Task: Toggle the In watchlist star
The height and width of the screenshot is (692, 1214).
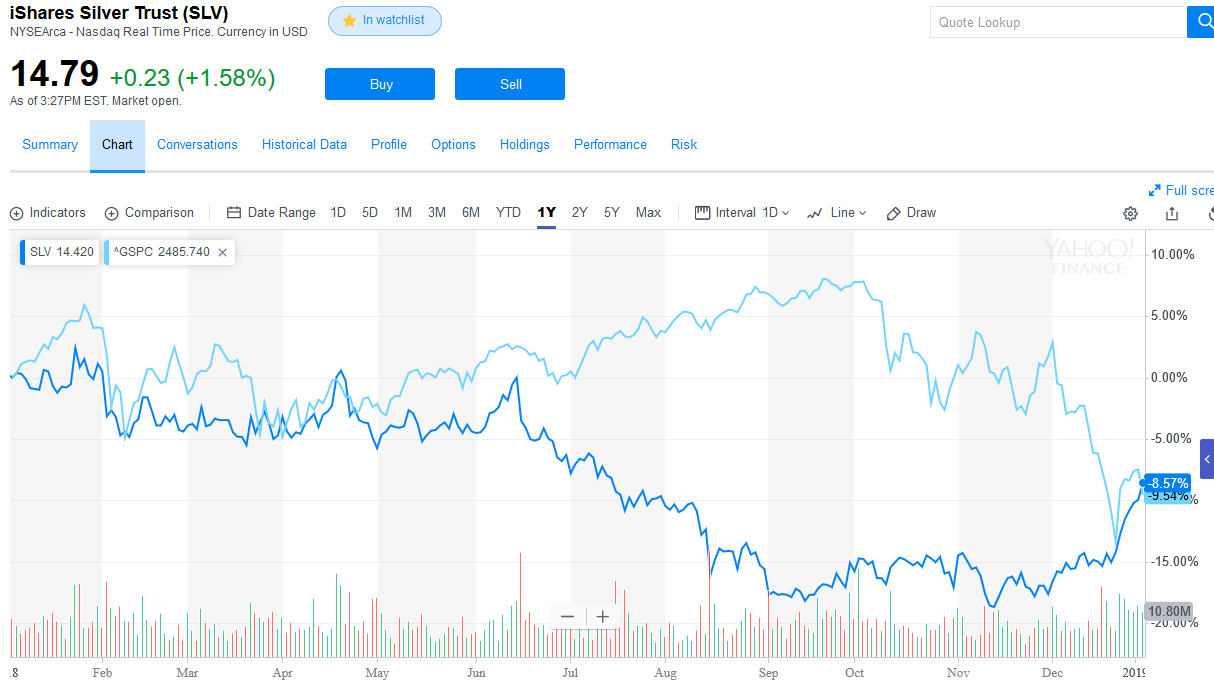Action: [385, 21]
